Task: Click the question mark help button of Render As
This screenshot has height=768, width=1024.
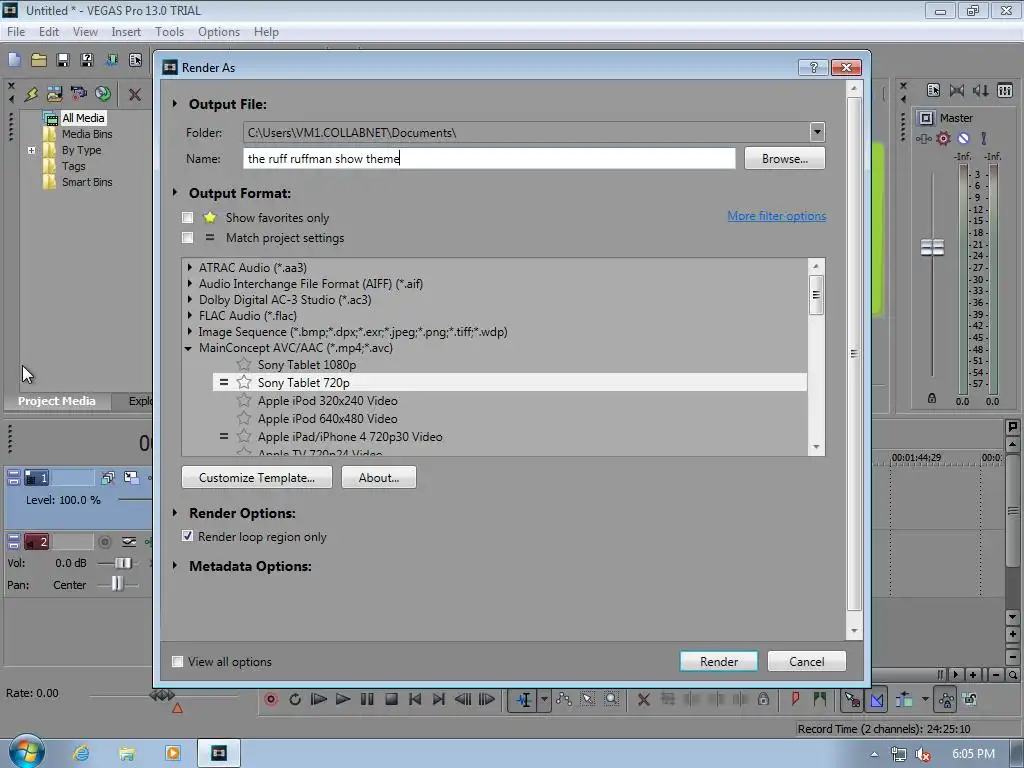Action: tap(813, 67)
